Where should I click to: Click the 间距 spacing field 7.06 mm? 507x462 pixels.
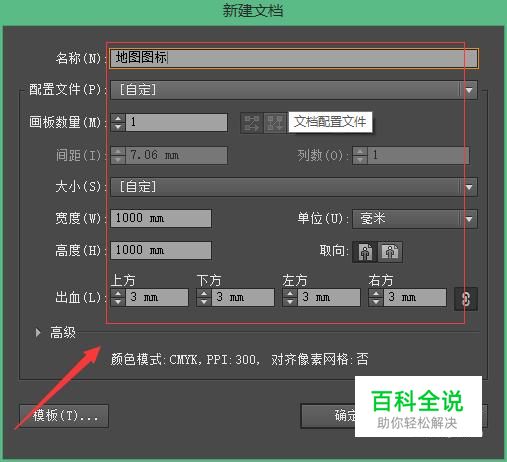tap(176, 155)
